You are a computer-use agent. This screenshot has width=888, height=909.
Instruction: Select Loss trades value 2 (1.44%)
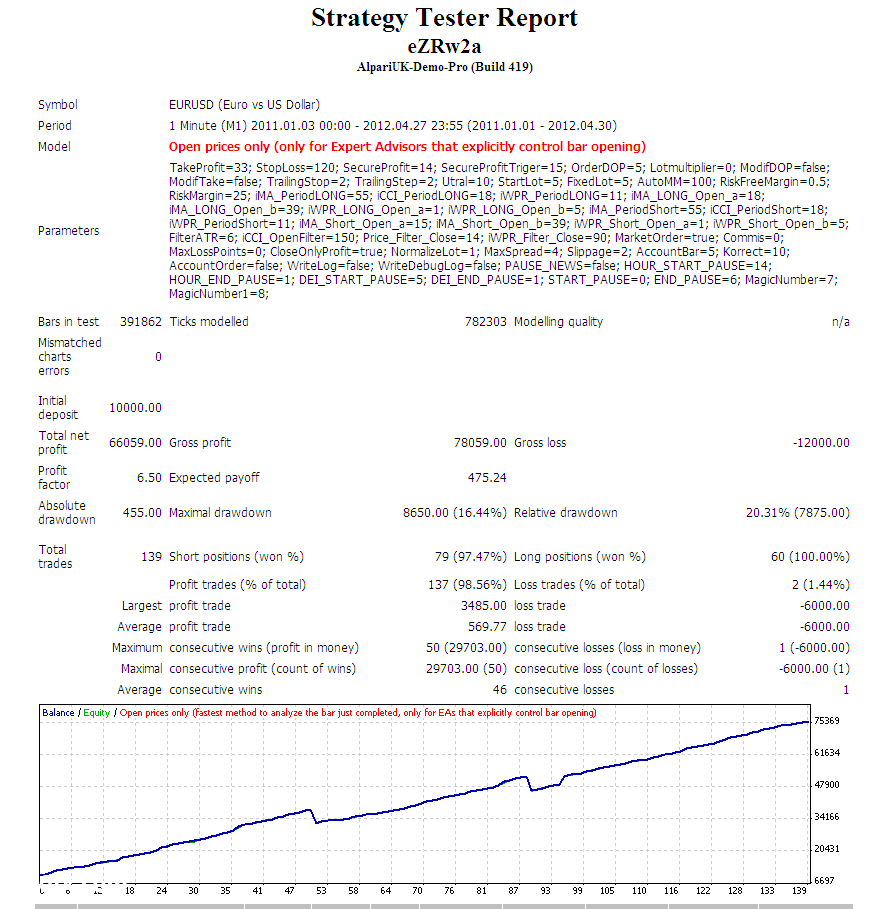[x=821, y=585]
